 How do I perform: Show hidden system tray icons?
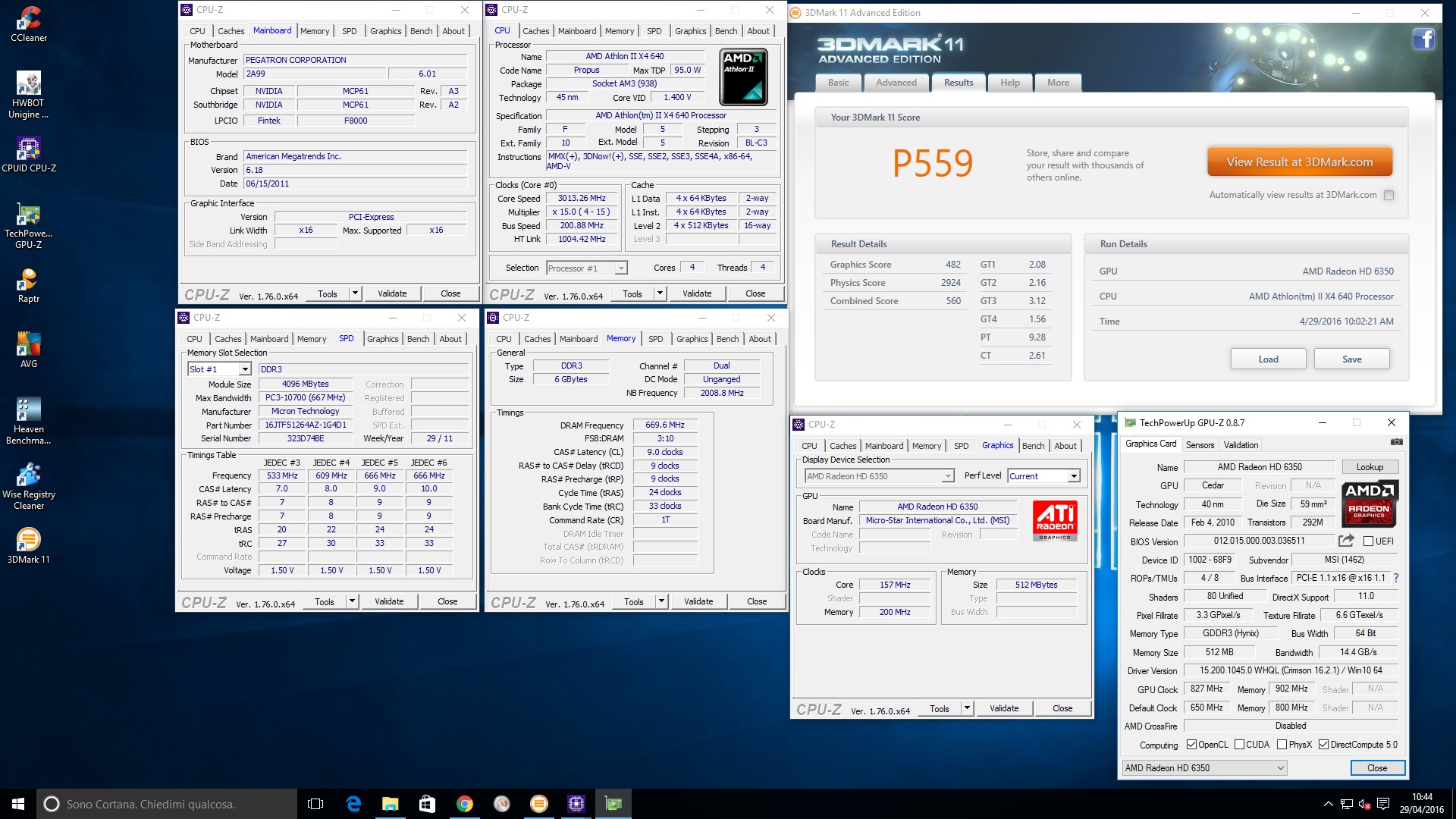[1328, 804]
